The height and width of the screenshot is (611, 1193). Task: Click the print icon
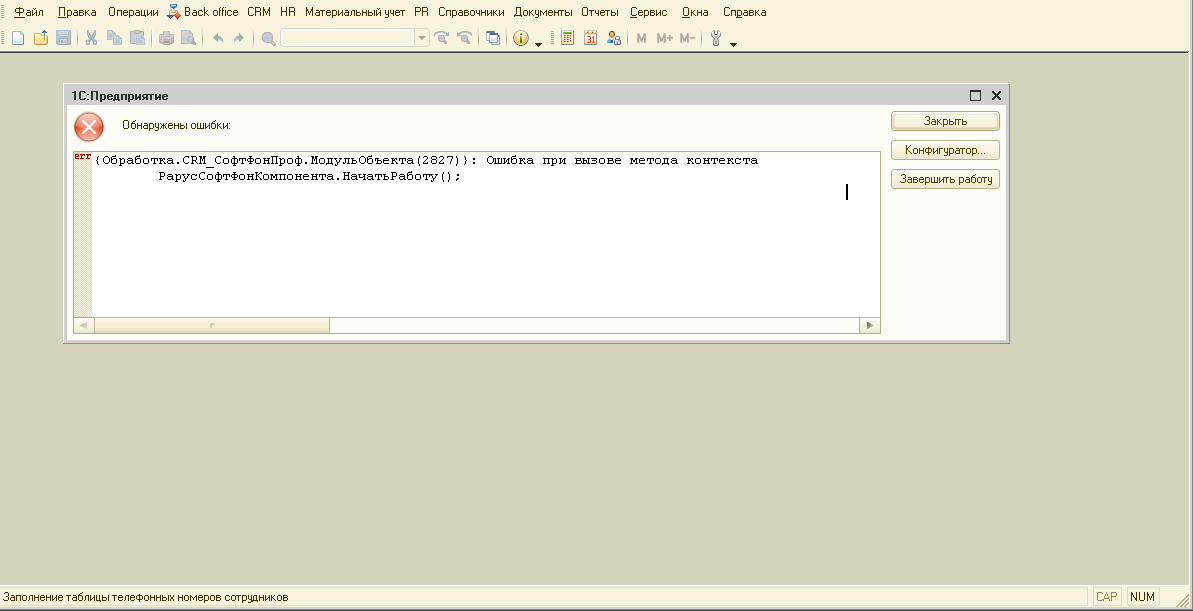[x=166, y=38]
